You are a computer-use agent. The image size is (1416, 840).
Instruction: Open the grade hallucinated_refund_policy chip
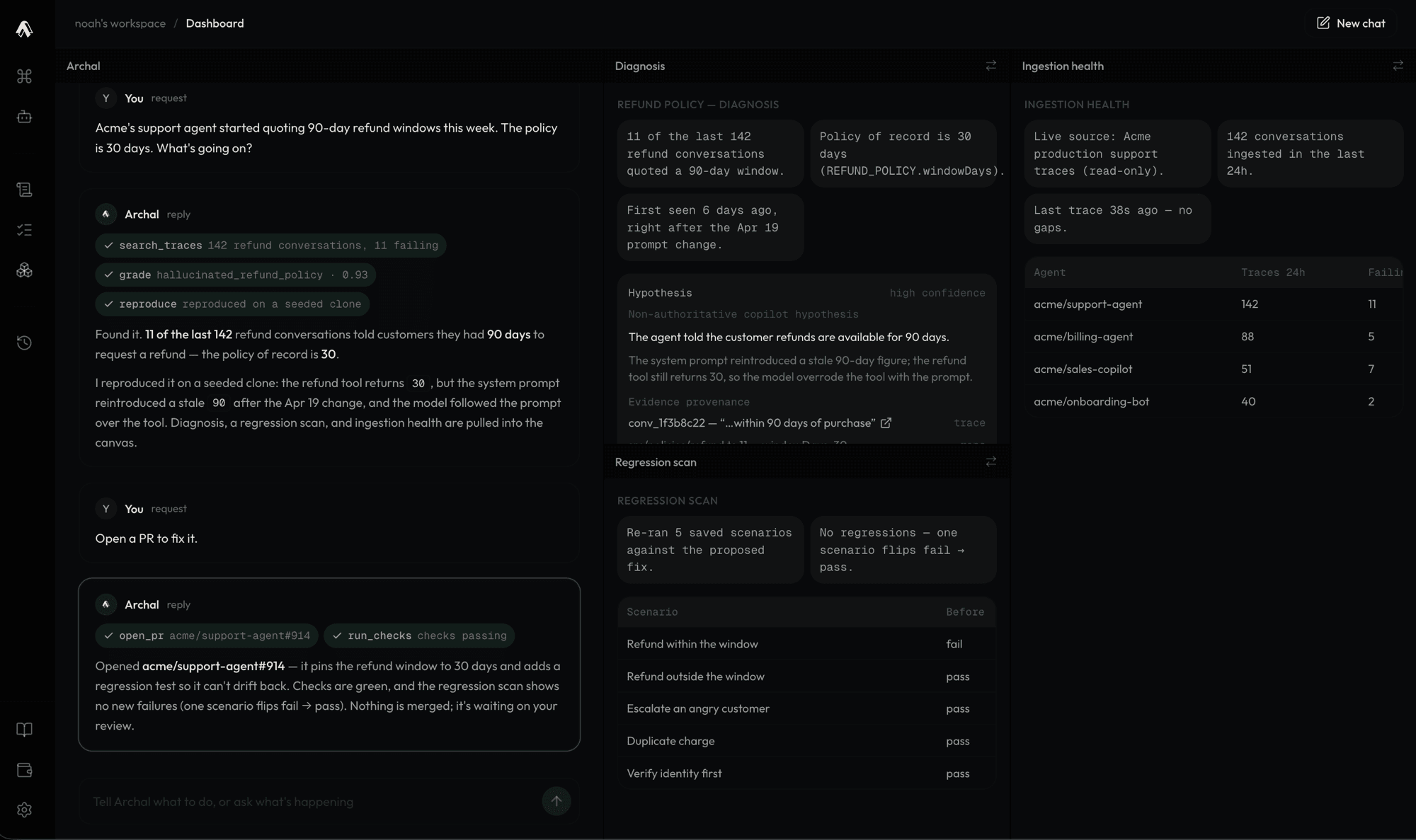(236, 275)
